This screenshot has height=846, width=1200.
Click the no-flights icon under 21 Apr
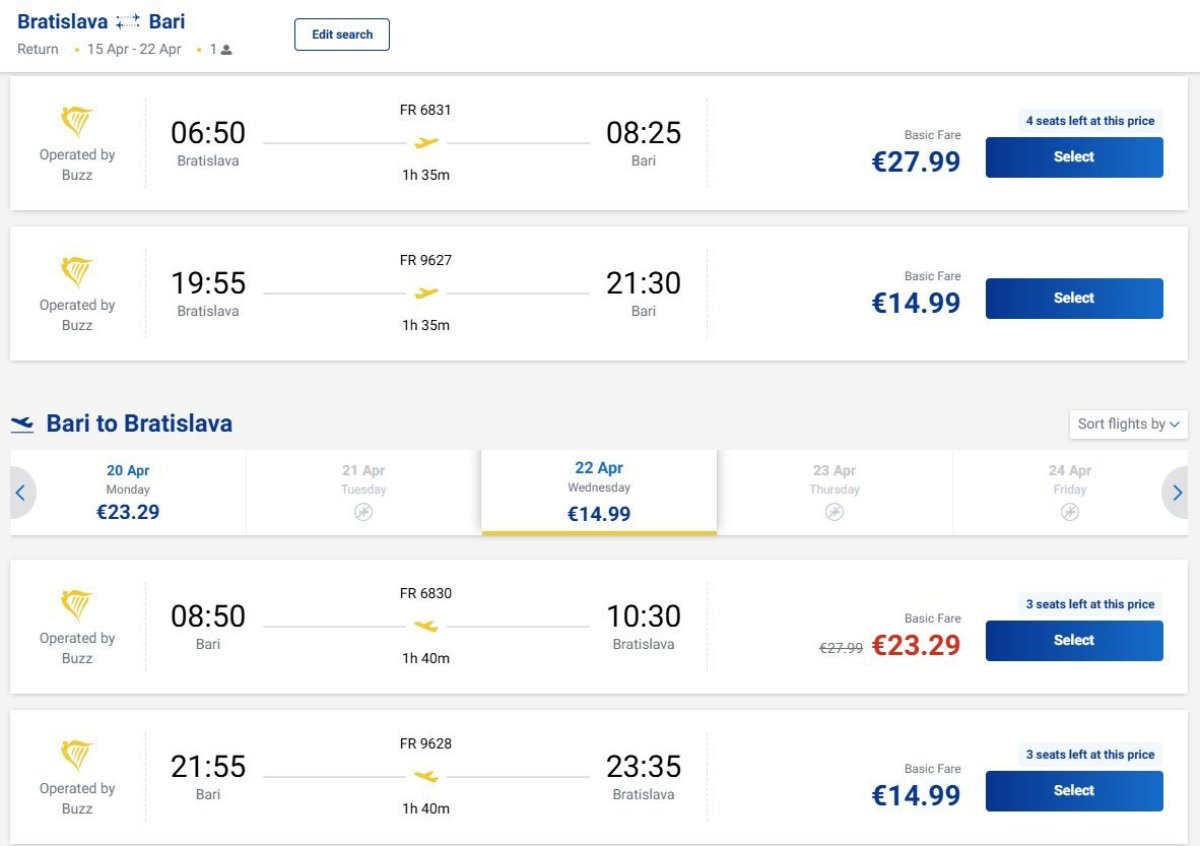point(363,512)
